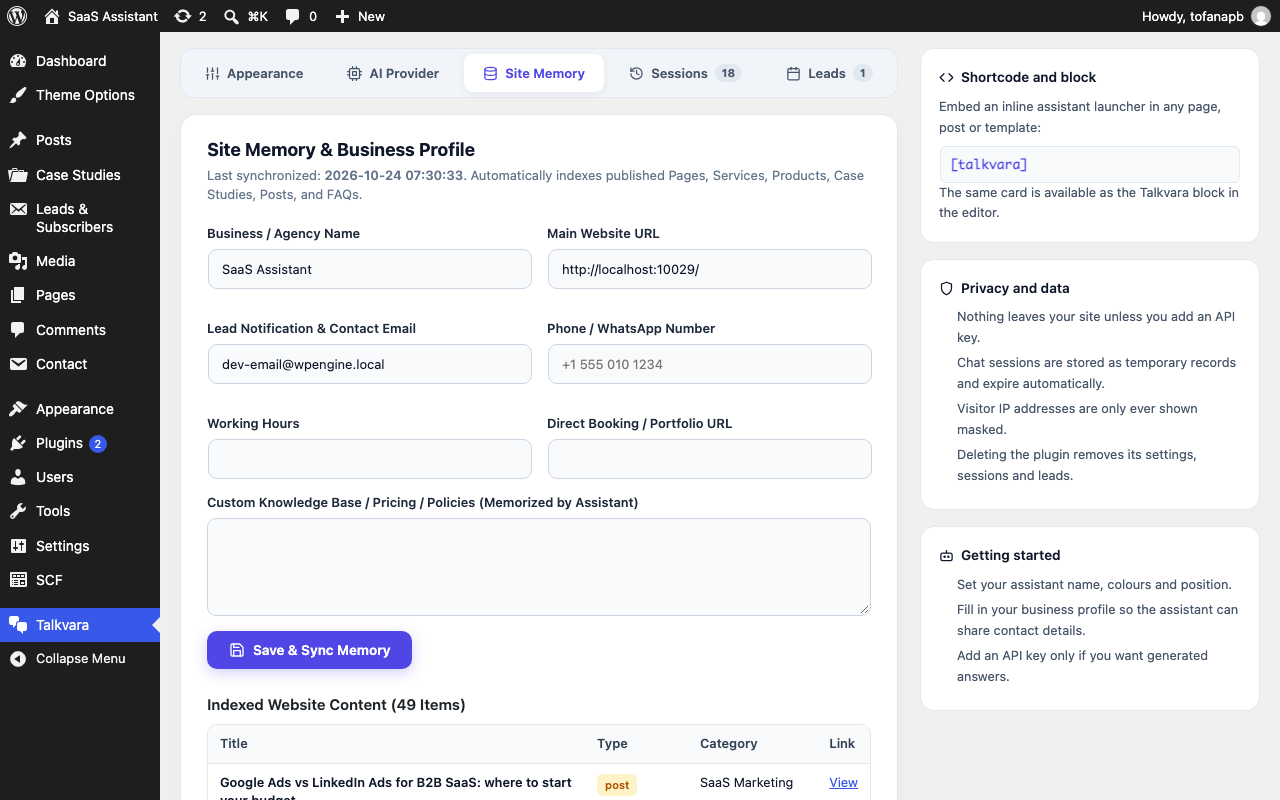Open the SaaS Assistant site home icon

pos(52,16)
